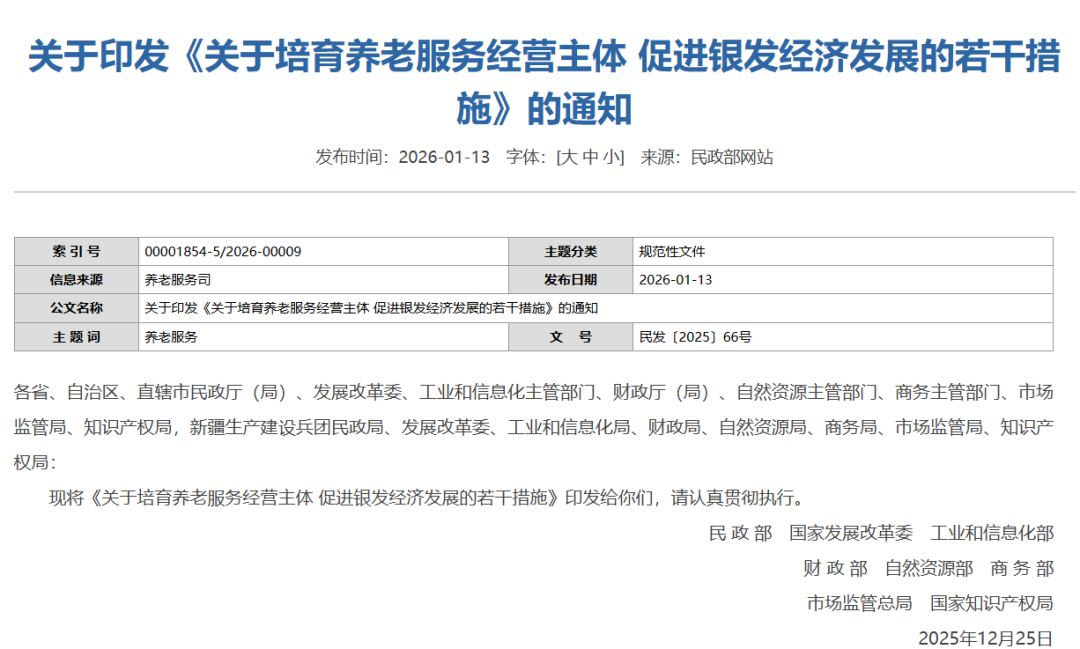Click the 主题分类 header cell

click(x=570, y=252)
